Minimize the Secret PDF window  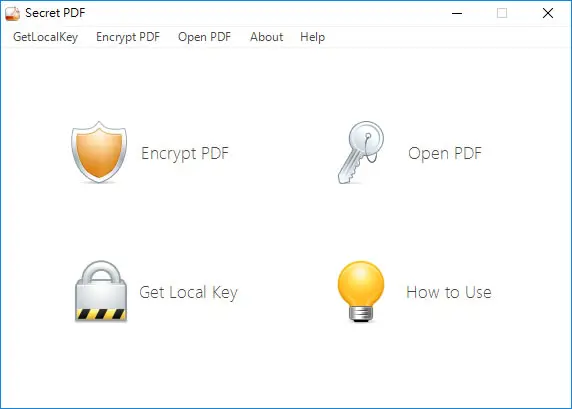(457, 13)
